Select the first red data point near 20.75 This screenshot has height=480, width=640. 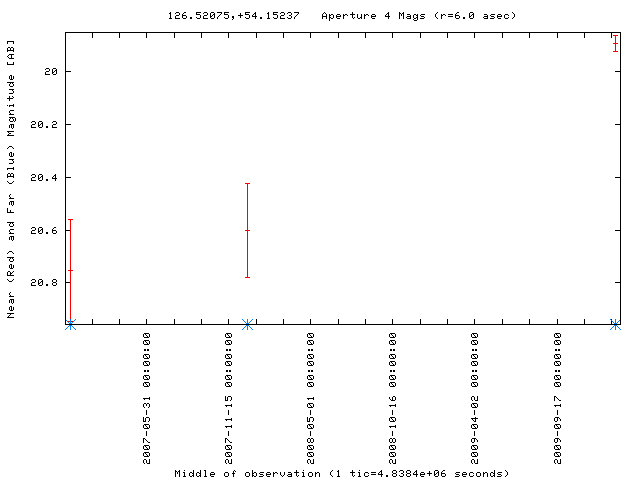71,271
